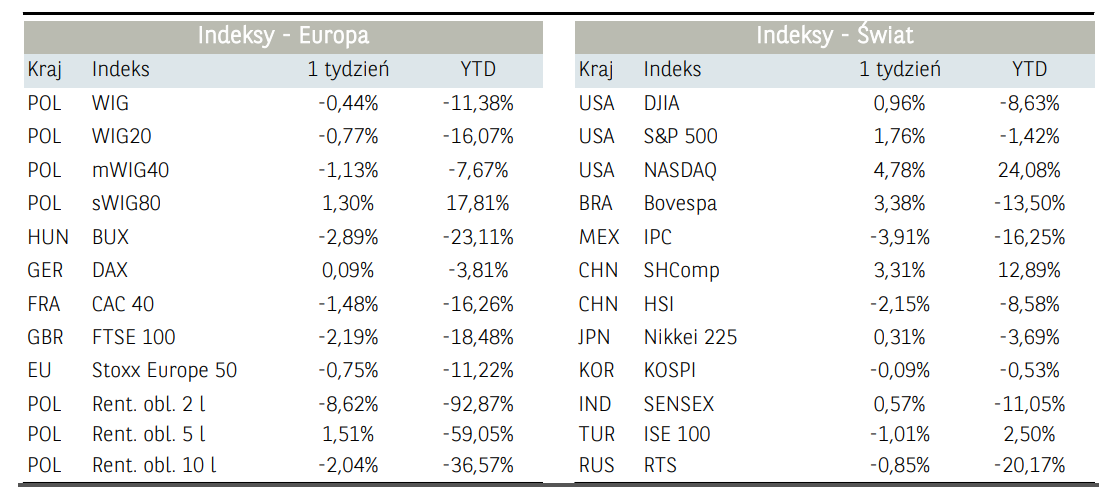Click the 'Indeksy - Europa' table header
This screenshot has height=499, width=1109.
pyautogui.click(x=283, y=36)
